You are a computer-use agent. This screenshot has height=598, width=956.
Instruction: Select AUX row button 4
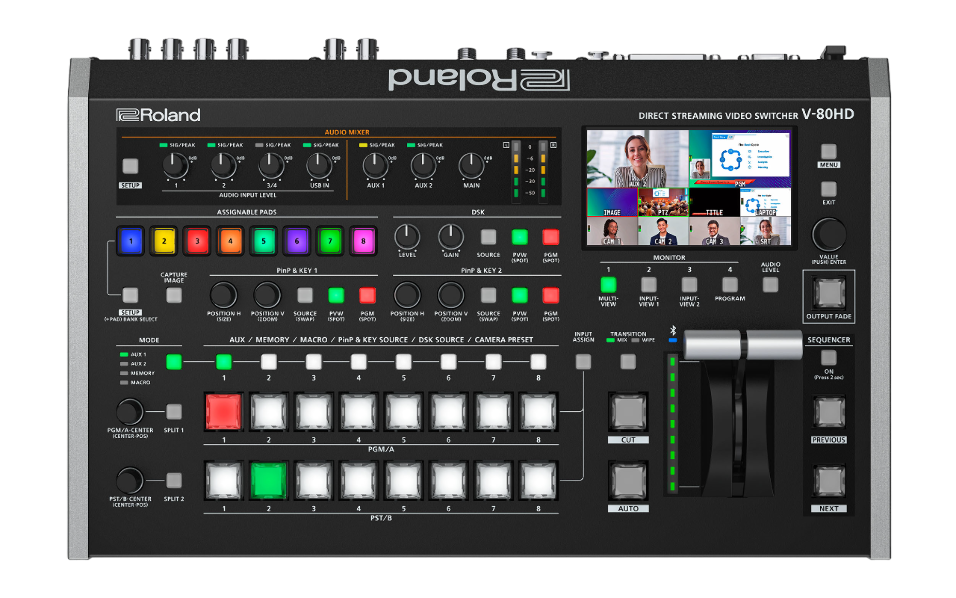[358, 362]
